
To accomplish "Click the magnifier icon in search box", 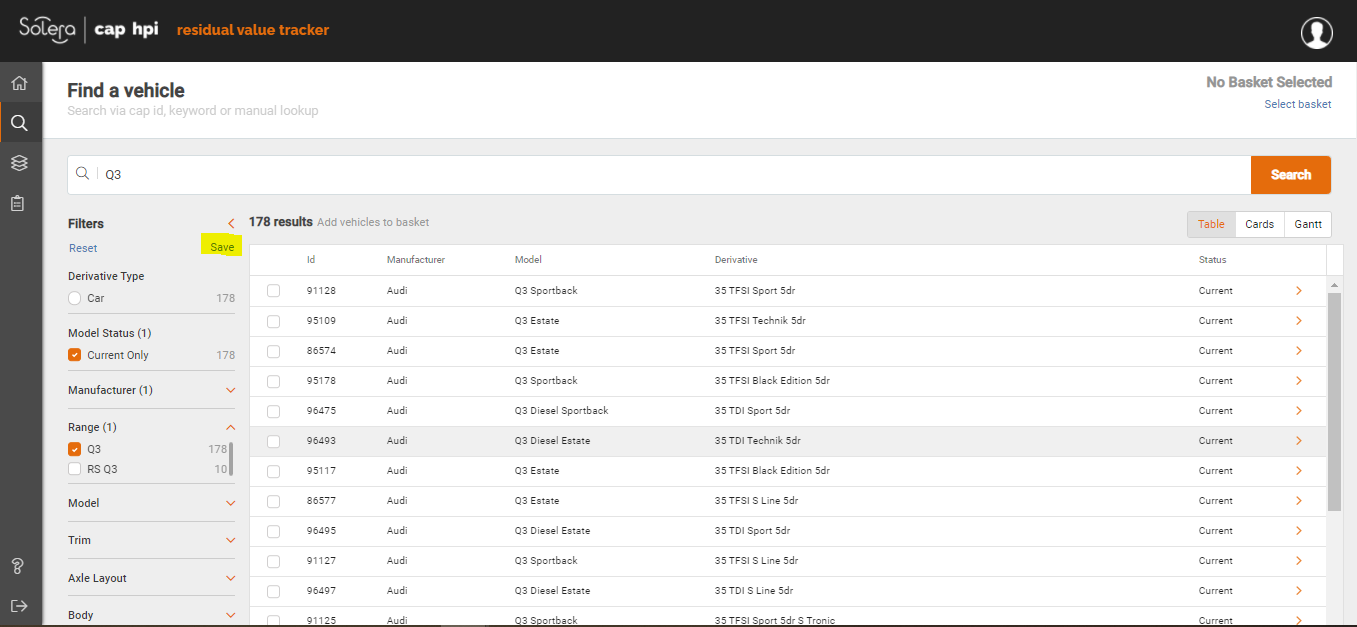I will coord(83,174).
